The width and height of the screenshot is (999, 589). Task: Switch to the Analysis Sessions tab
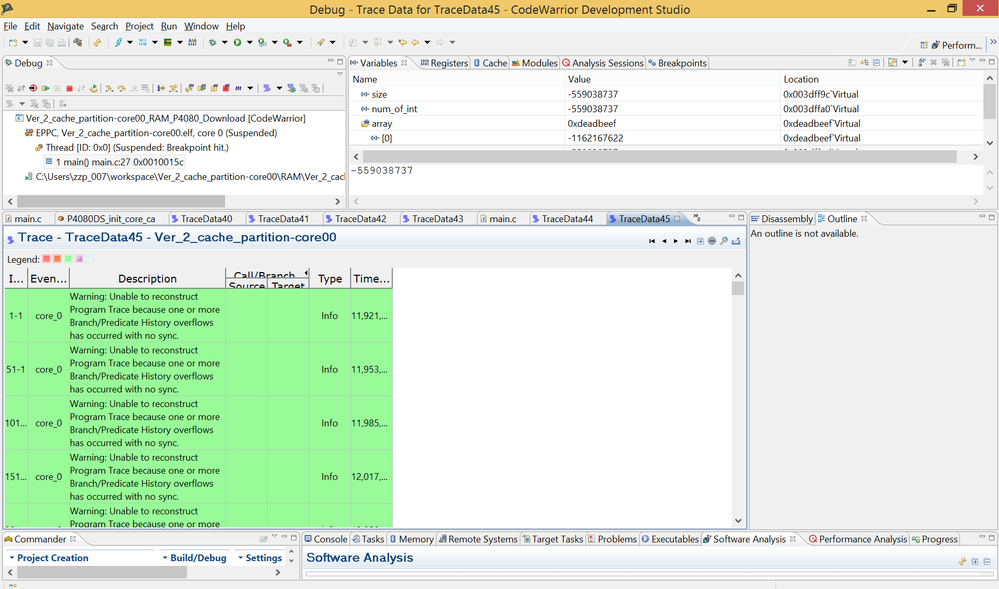(603, 63)
